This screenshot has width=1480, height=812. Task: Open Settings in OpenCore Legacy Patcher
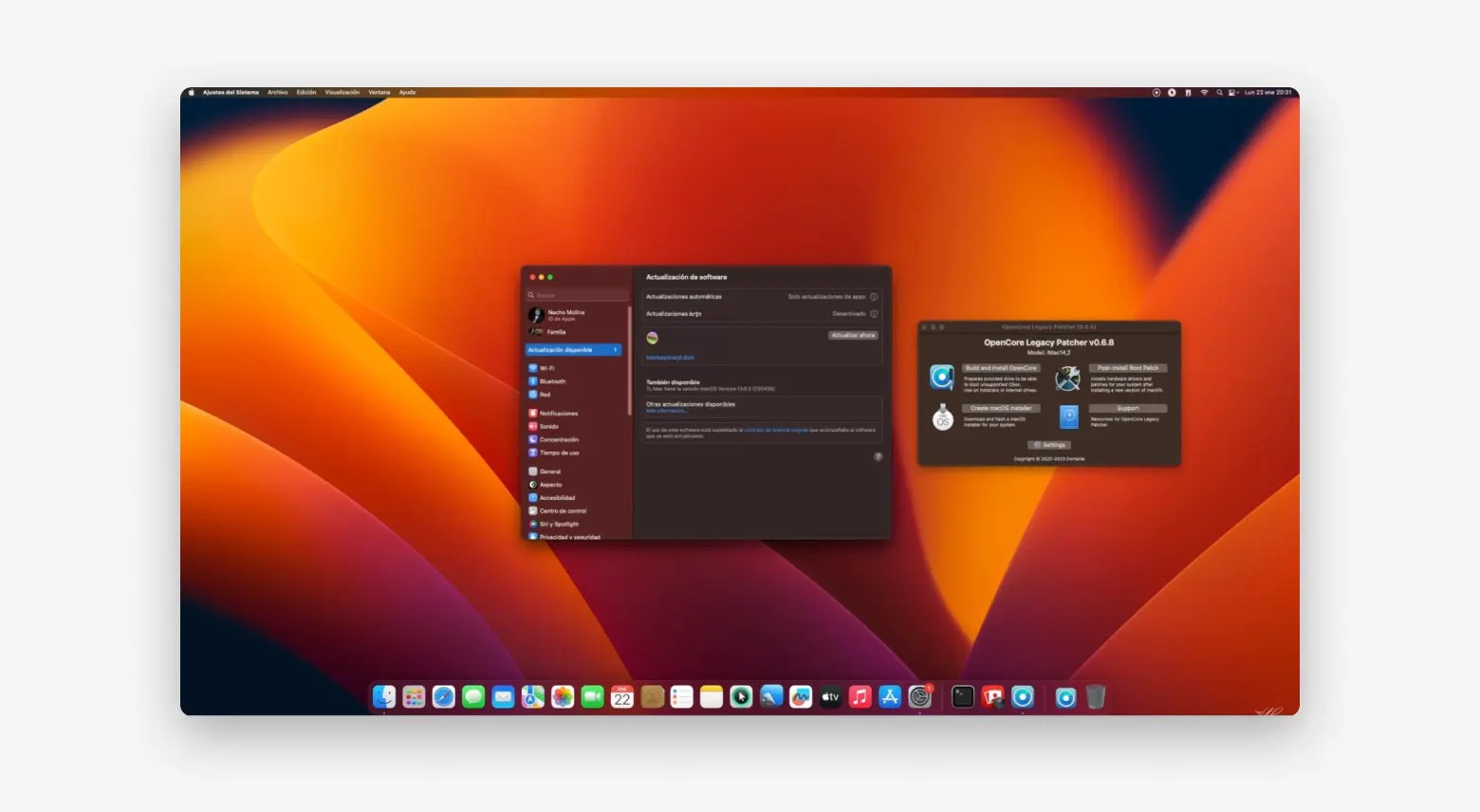pyautogui.click(x=1049, y=445)
